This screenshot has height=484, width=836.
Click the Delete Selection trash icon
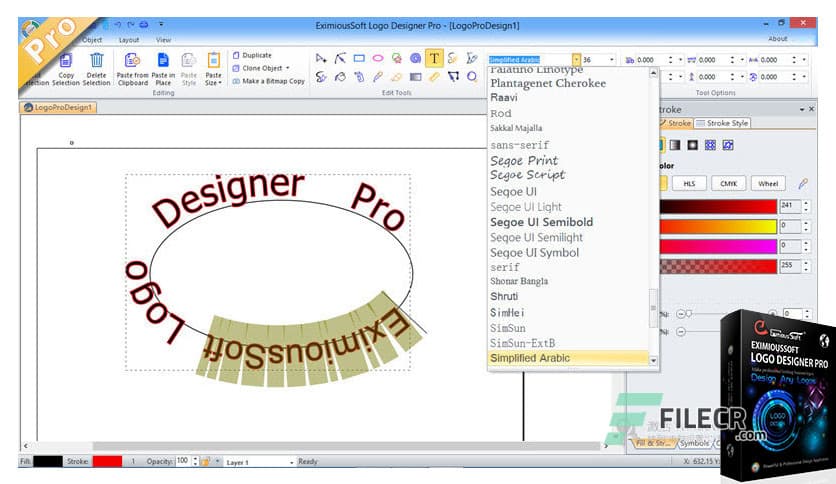coord(97,60)
